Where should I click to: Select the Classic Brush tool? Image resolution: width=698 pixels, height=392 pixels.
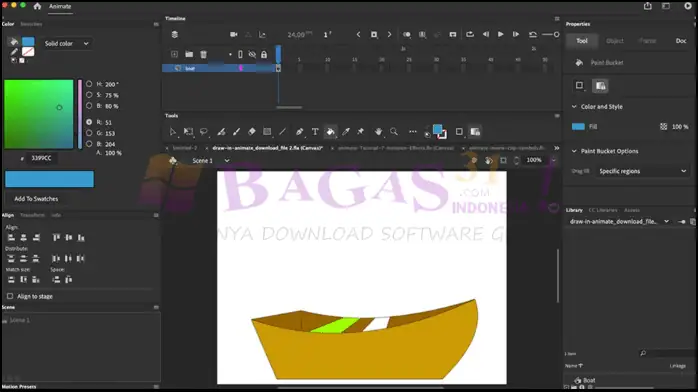(x=236, y=132)
